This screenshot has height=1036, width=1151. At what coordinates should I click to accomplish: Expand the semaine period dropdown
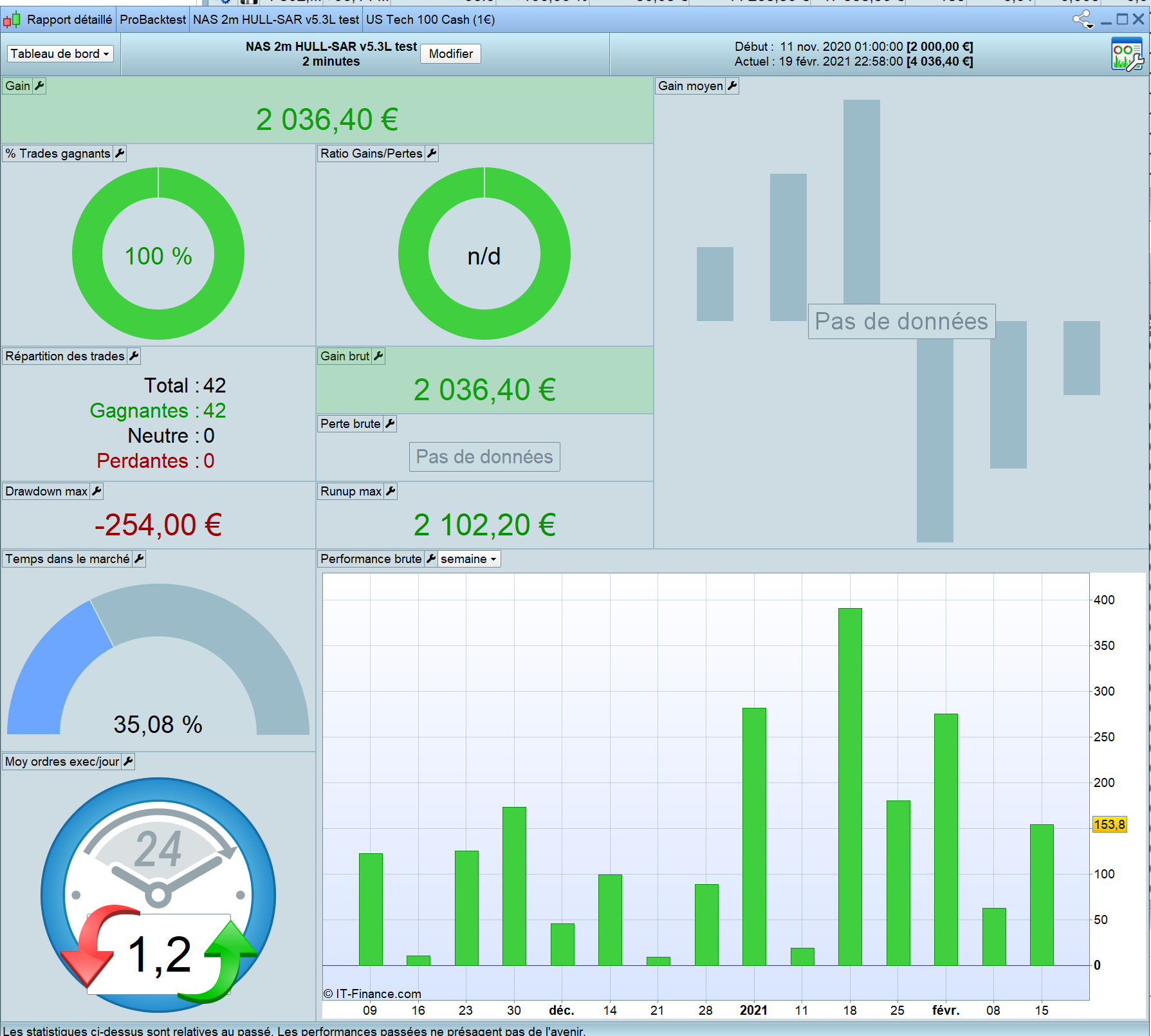tap(469, 559)
